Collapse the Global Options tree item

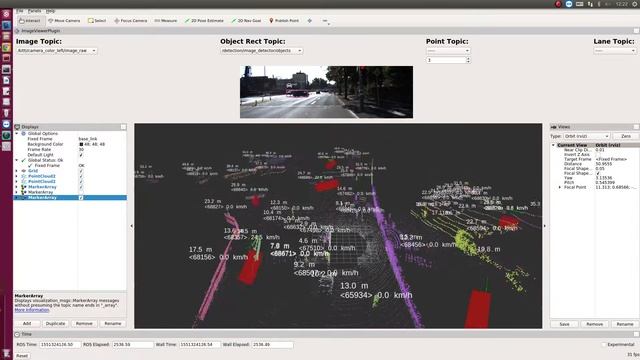point(17,133)
